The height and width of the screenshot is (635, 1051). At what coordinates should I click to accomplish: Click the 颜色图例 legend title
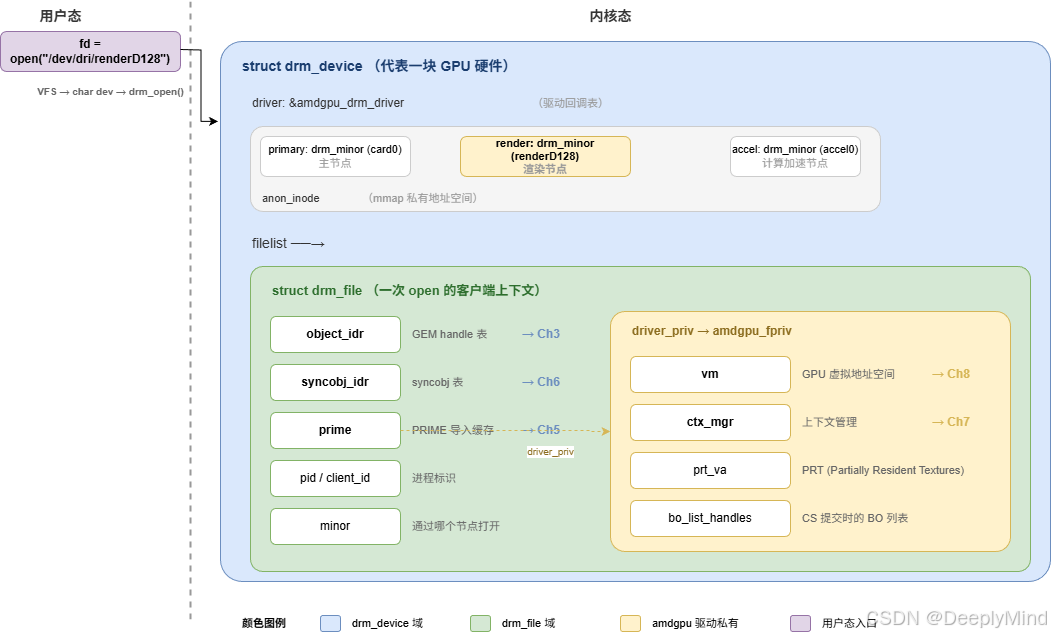[263, 623]
